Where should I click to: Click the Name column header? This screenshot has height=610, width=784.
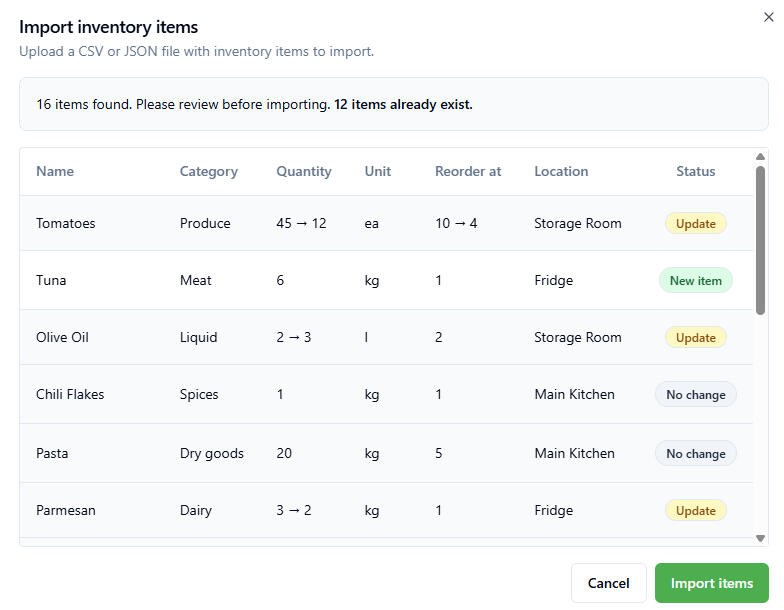[x=55, y=171]
